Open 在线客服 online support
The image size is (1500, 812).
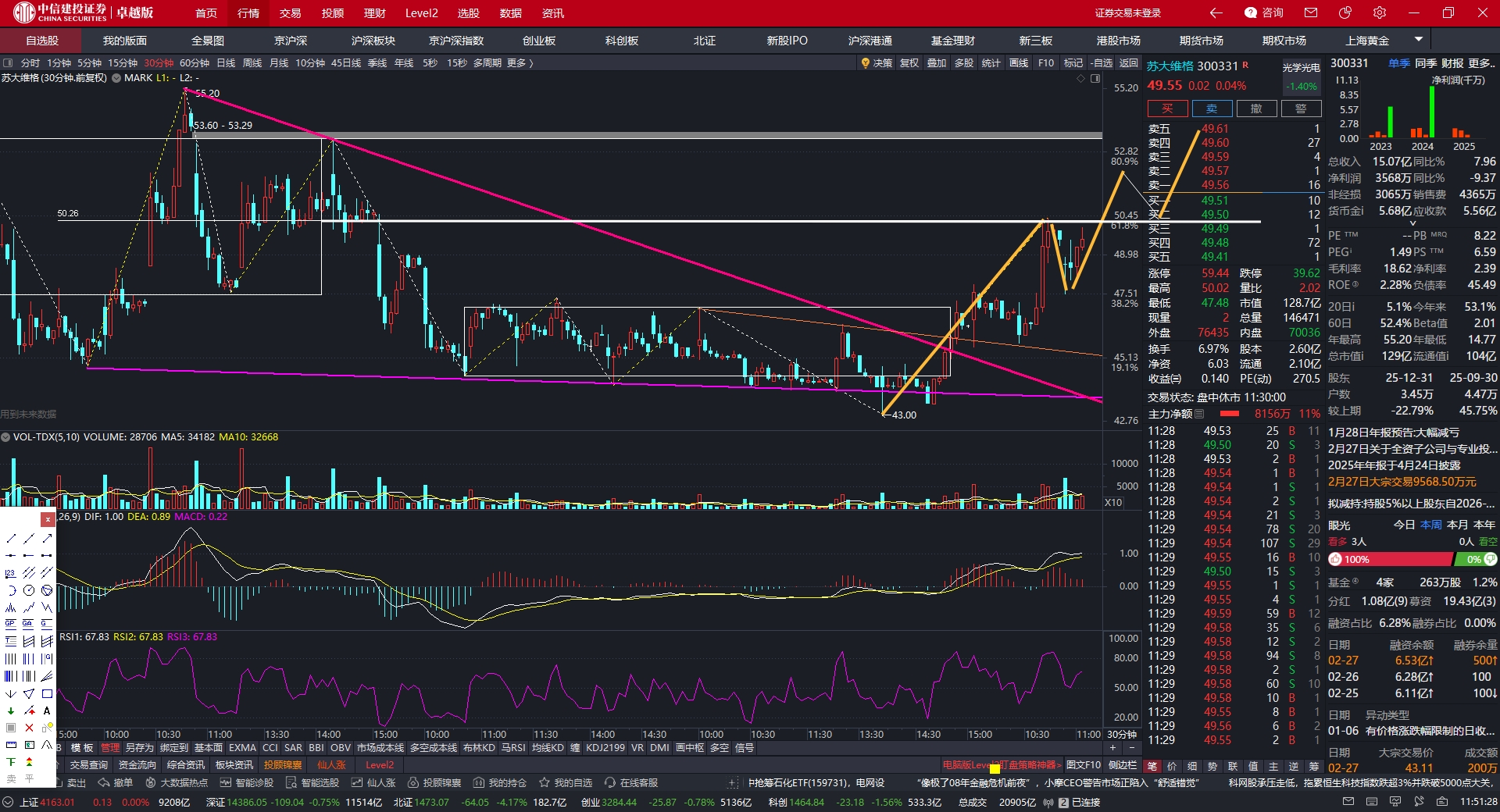[631, 782]
